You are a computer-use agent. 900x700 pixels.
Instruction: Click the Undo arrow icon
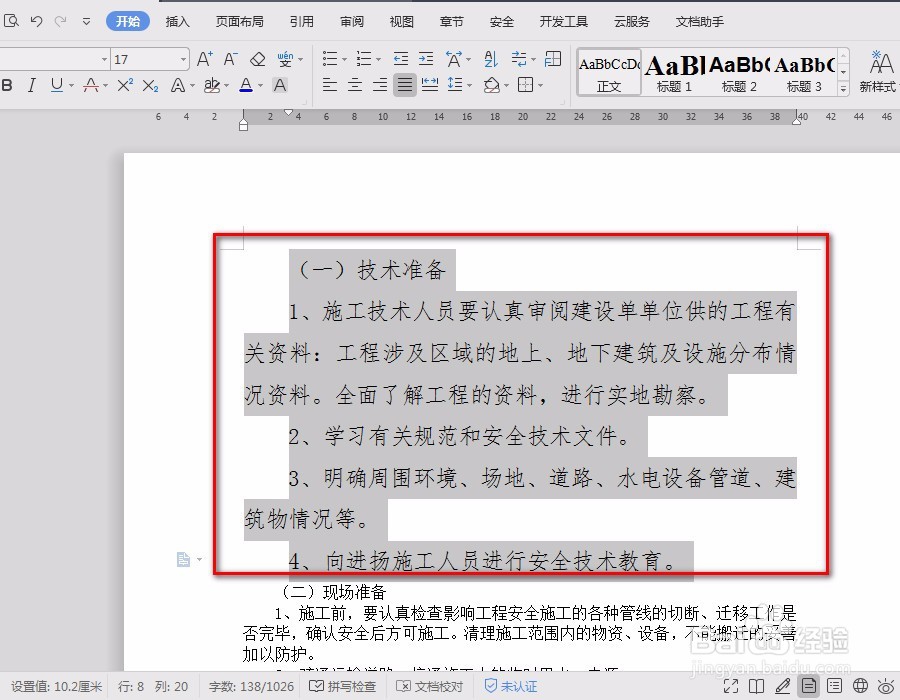36,21
